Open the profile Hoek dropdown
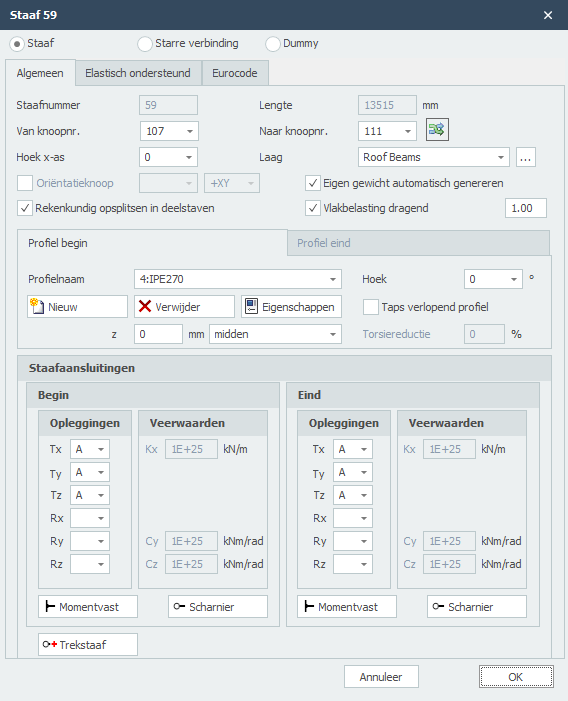The width and height of the screenshot is (568, 701). tap(514, 279)
